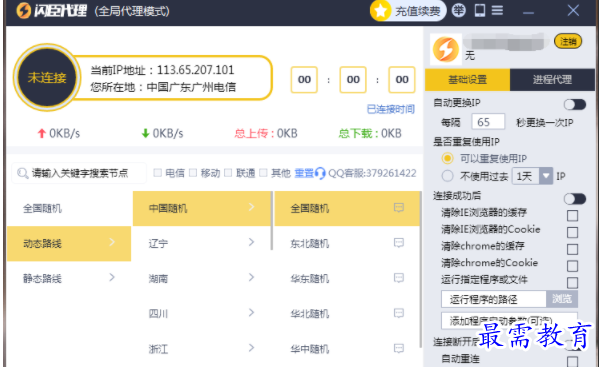Select 可以重复使用IP radio option
Viewport: 600px width, 367px height.
tap(447, 158)
